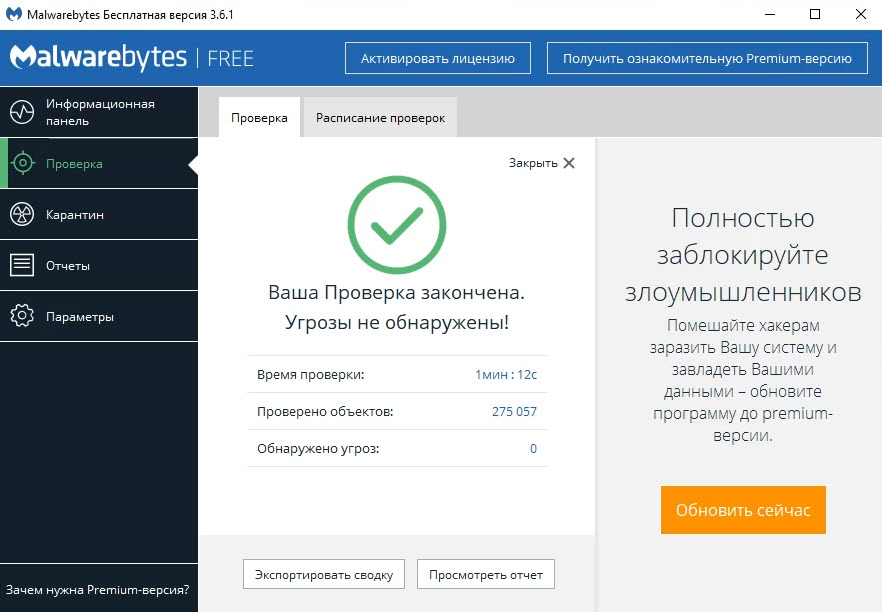Image resolution: width=882 pixels, height=612 pixels.
Task: Click the Обнаружено угроз label
Action: [318, 449]
